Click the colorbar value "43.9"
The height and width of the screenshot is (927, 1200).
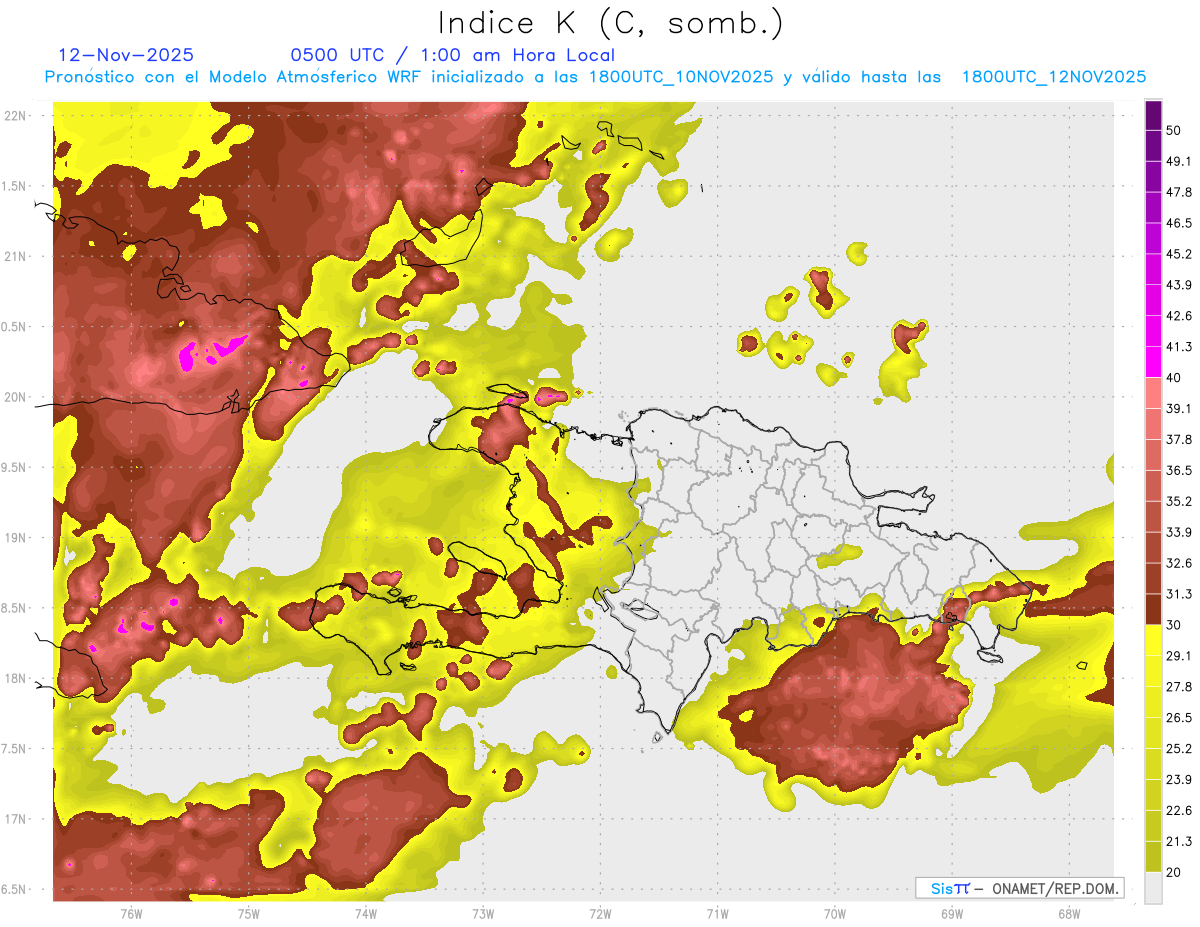[1178, 285]
